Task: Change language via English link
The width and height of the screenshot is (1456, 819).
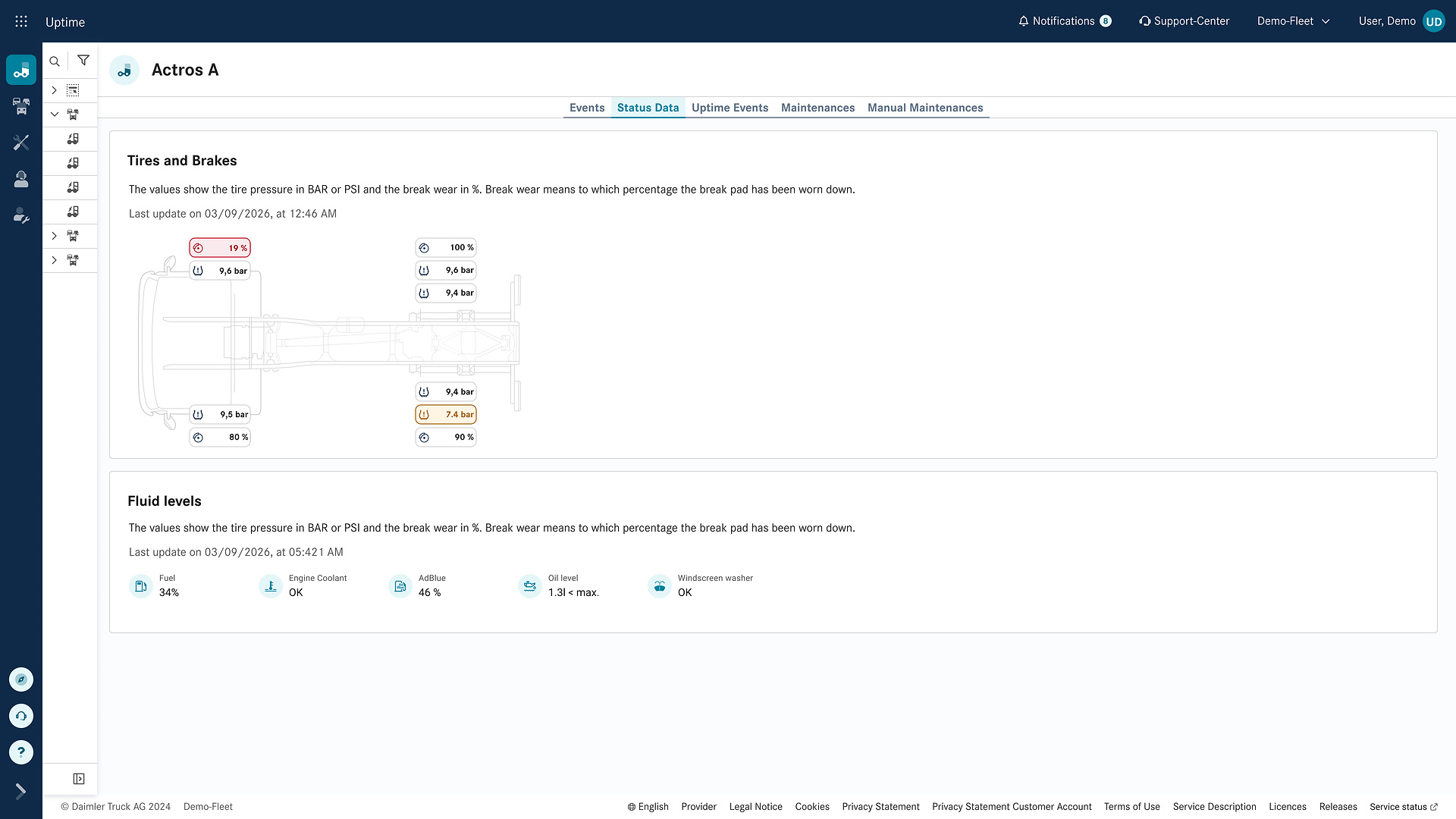Action: pyautogui.click(x=648, y=807)
